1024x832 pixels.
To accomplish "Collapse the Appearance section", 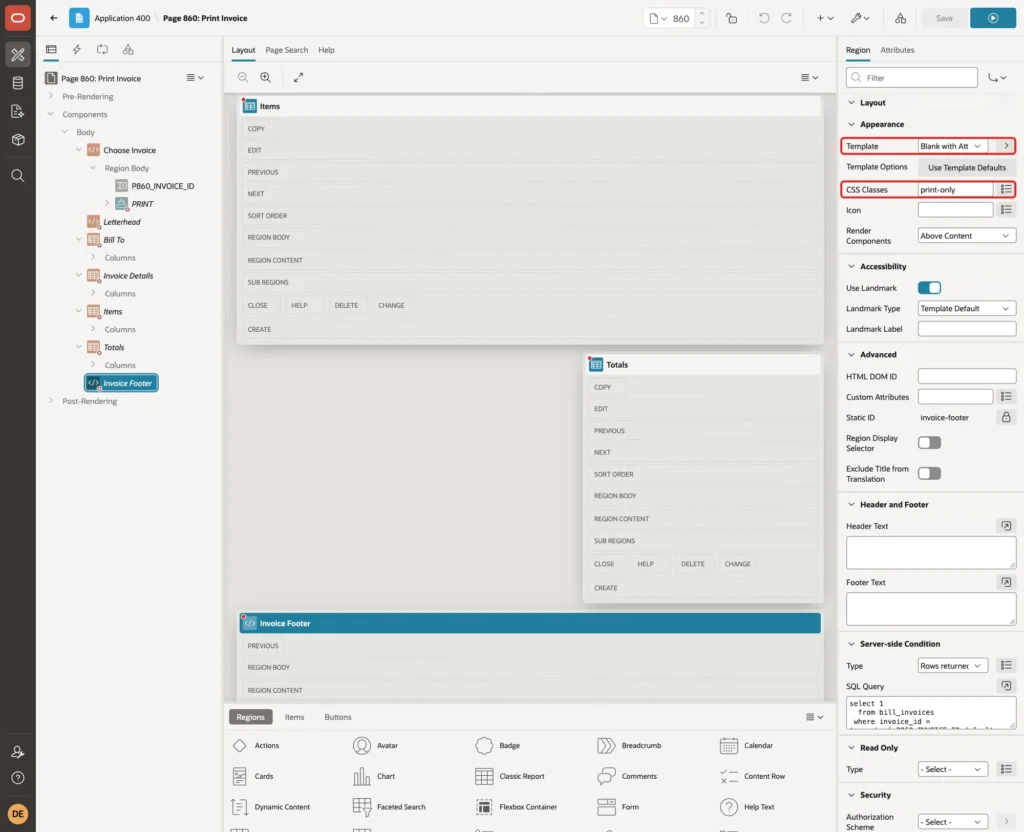I will [851, 124].
